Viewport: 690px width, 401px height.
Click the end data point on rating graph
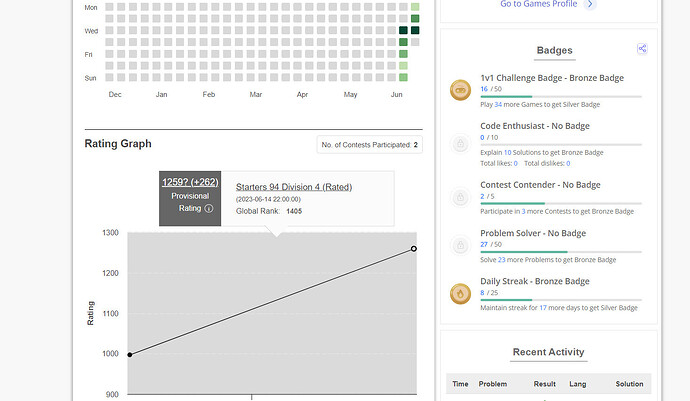[x=414, y=249]
